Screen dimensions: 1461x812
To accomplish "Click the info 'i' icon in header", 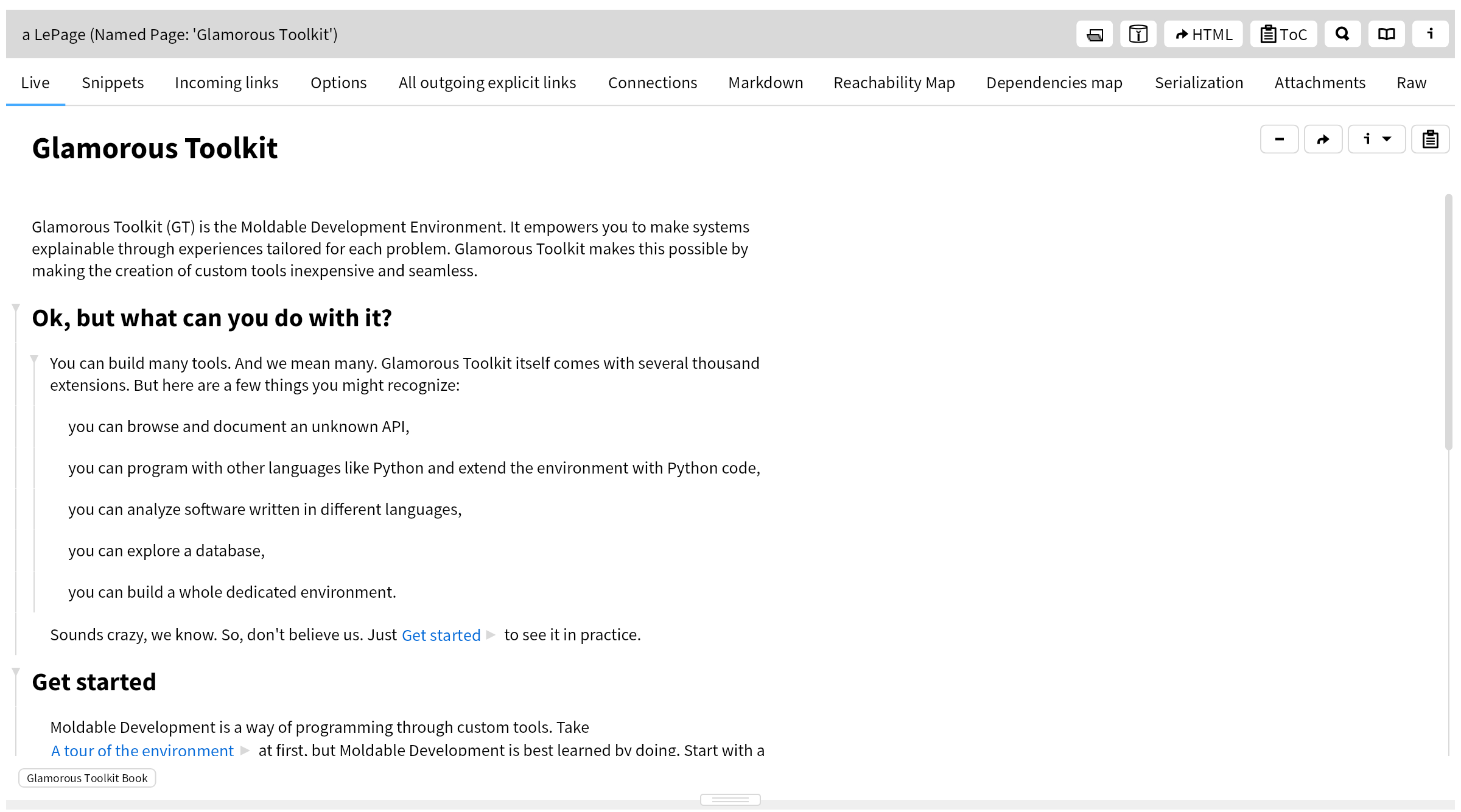I will tap(1430, 35).
